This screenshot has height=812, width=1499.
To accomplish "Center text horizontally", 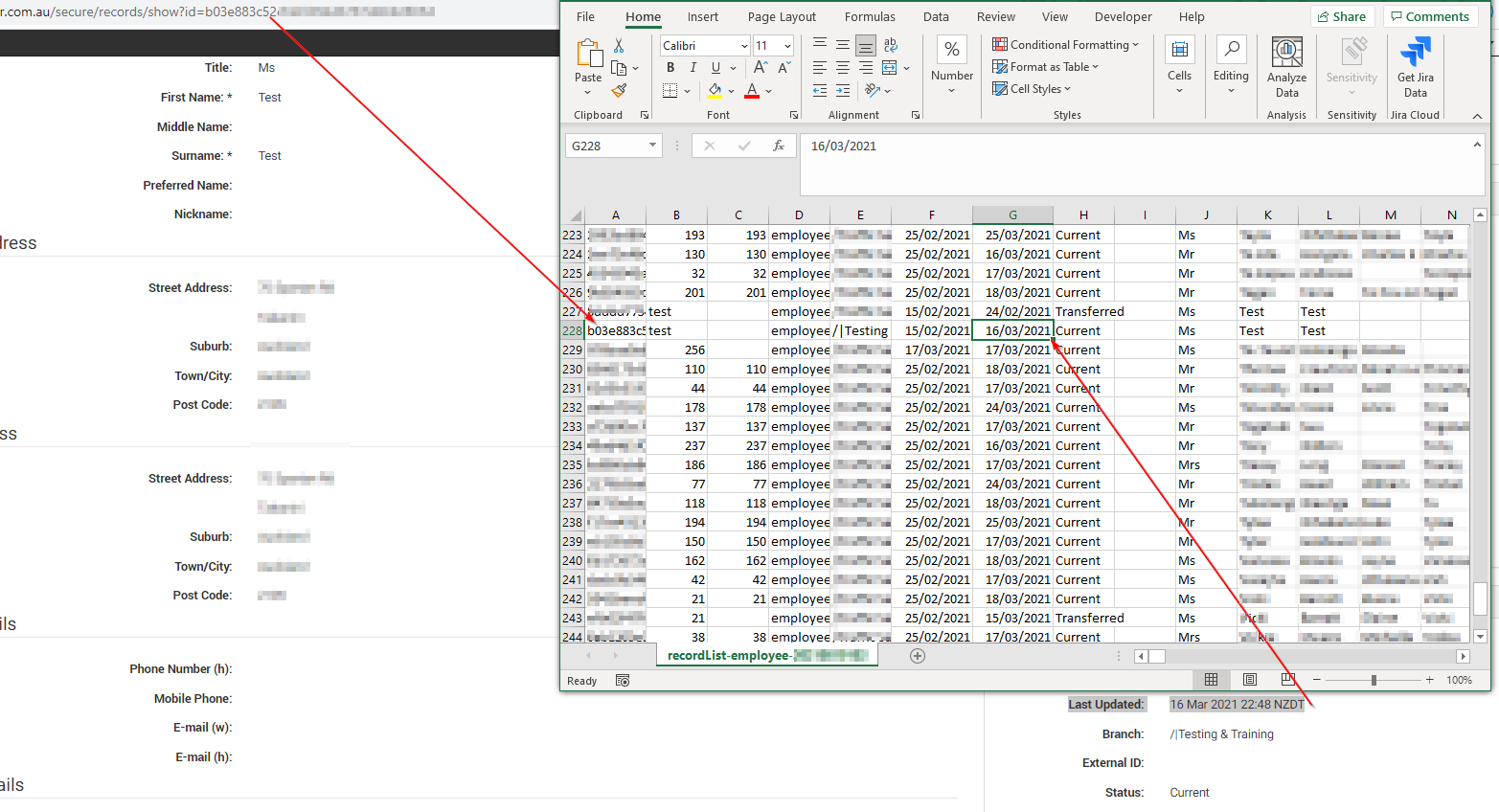I will (x=843, y=68).
